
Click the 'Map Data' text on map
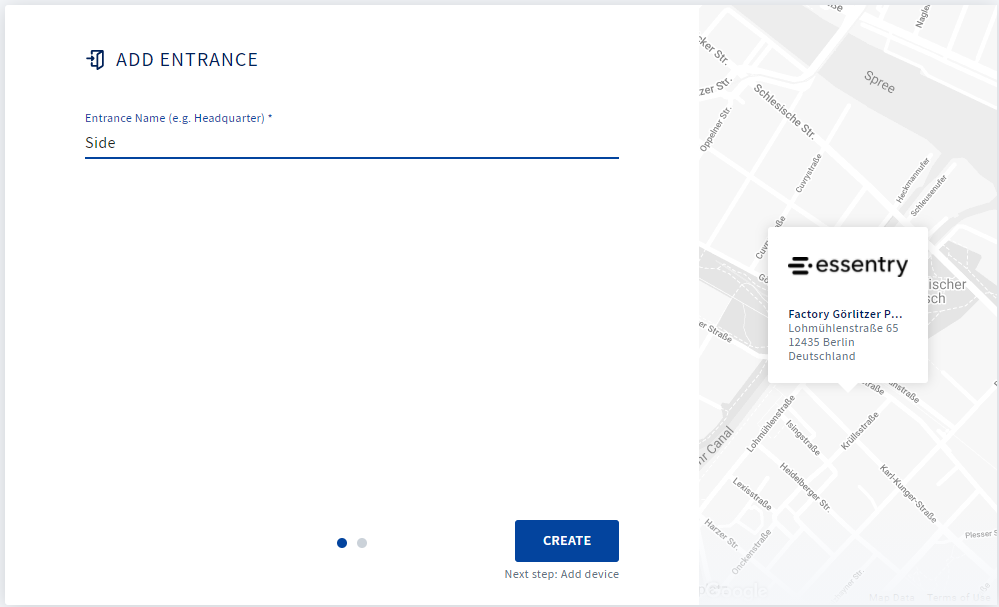891,597
